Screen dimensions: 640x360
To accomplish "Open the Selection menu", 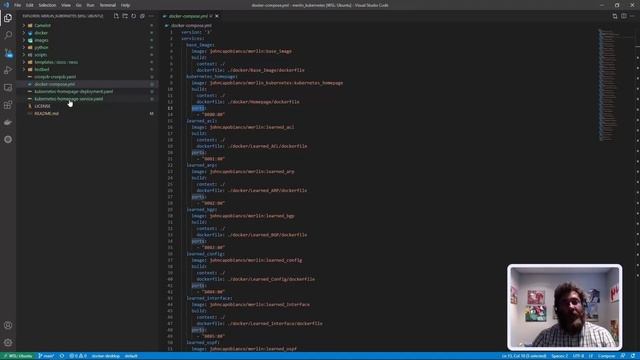I will point(47,5).
